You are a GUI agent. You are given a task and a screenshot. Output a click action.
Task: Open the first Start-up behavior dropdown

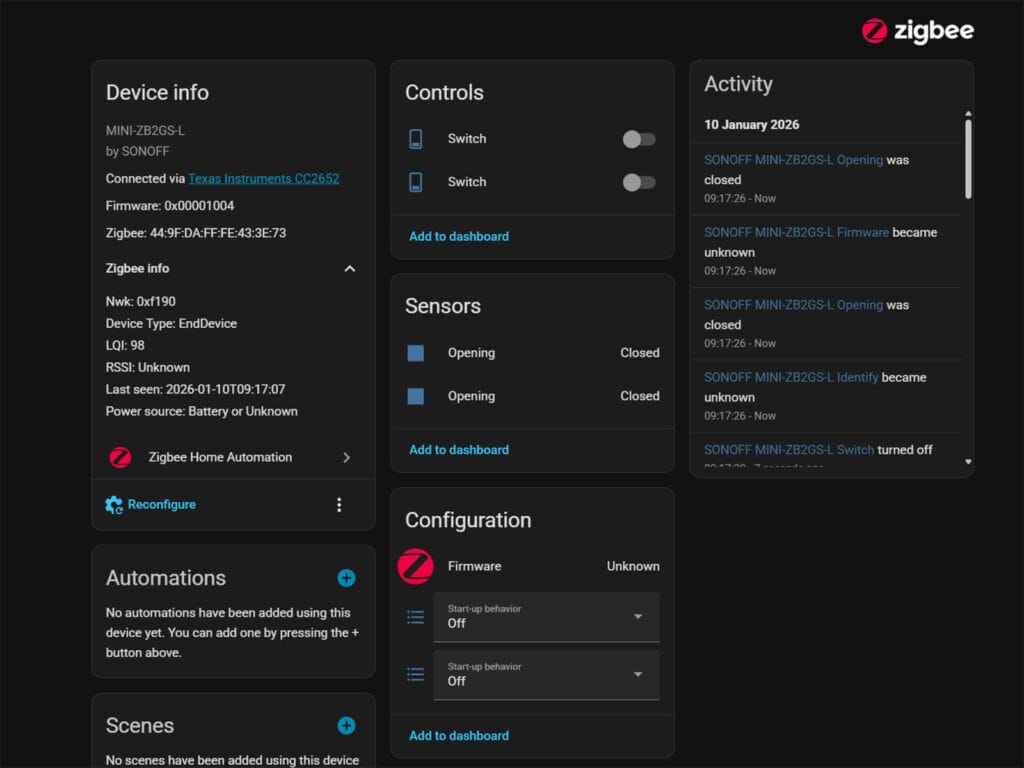(x=546, y=617)
